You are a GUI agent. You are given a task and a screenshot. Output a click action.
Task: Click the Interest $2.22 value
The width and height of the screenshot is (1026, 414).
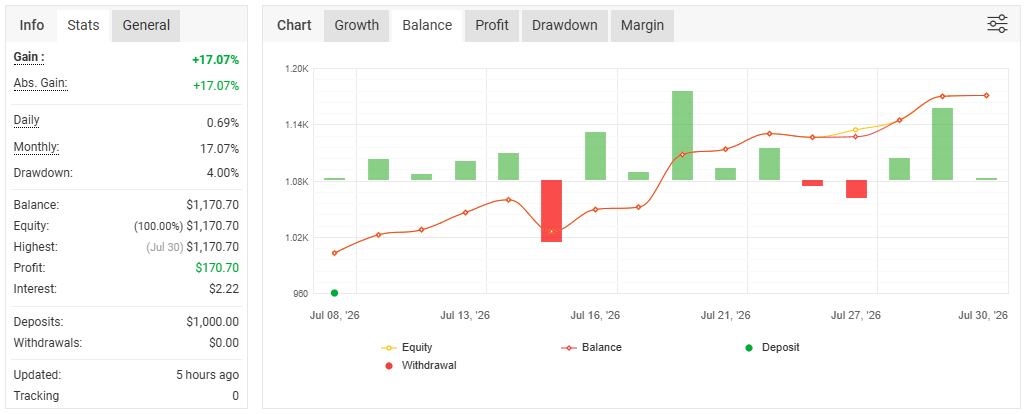click(x=226, y=288)
